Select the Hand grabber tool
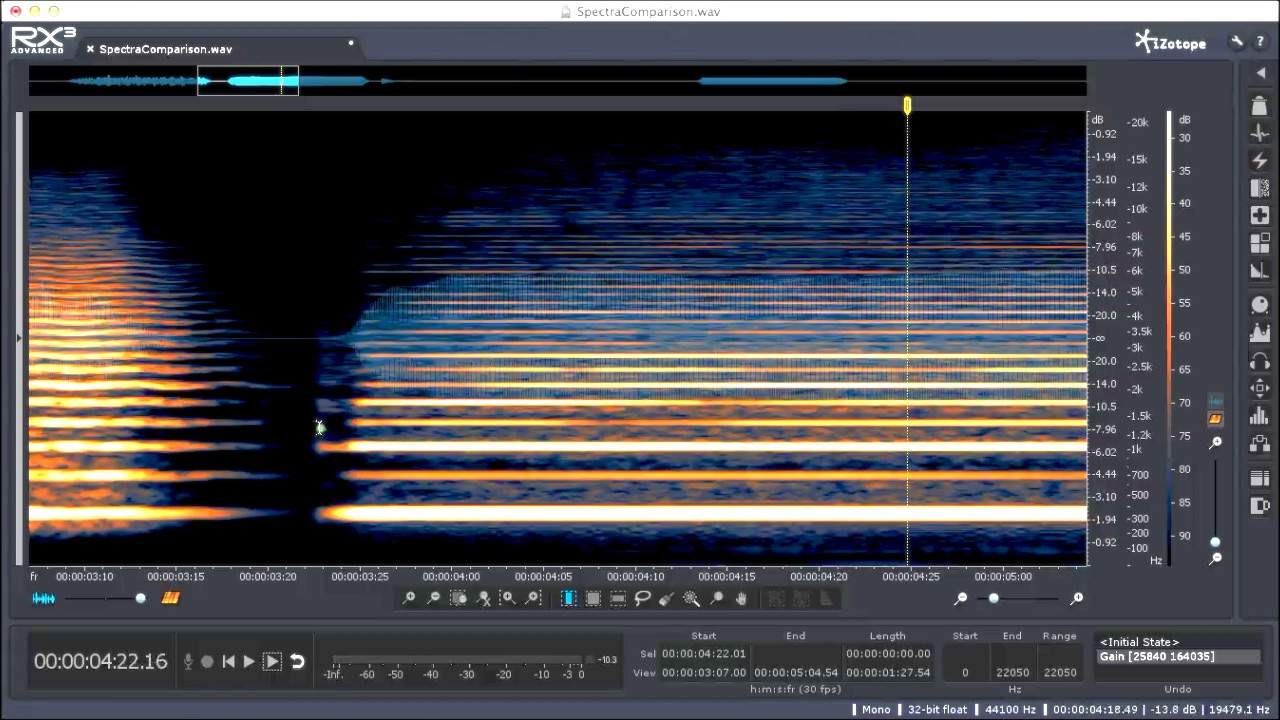The image size is (1280, 720). point(742,598)
